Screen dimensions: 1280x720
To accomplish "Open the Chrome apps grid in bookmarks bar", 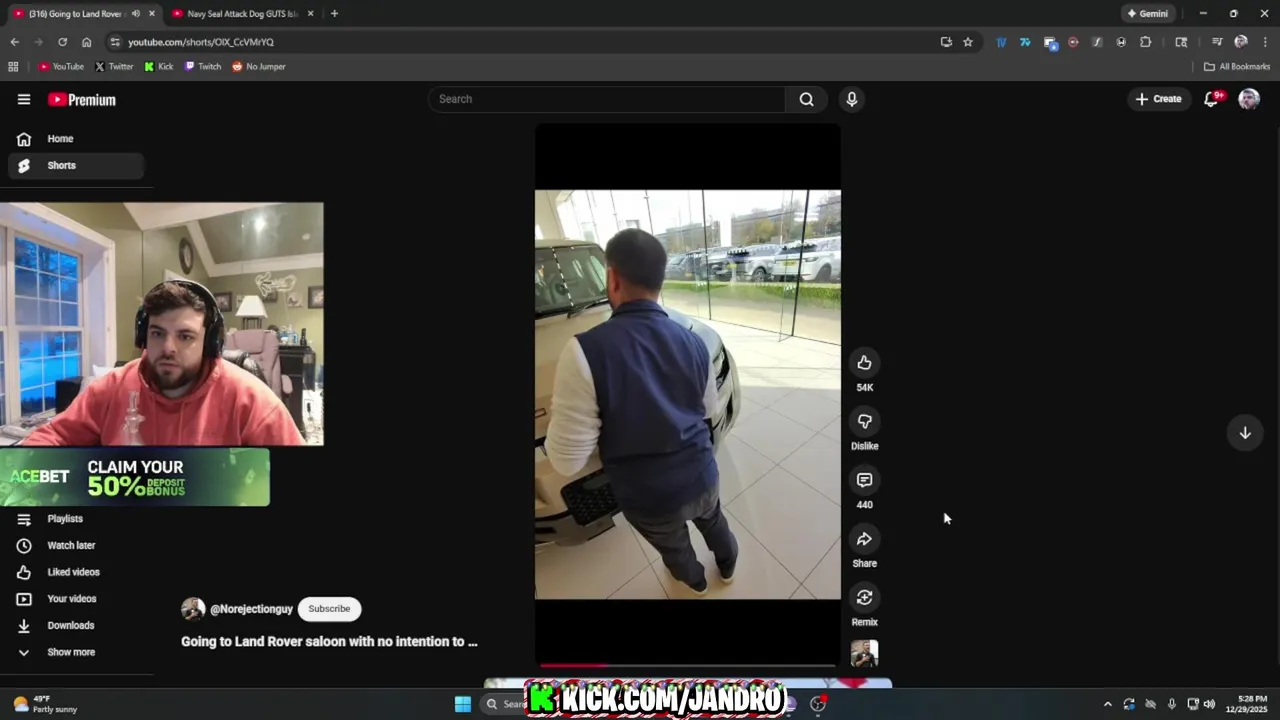I will click(x=13, y=67).
